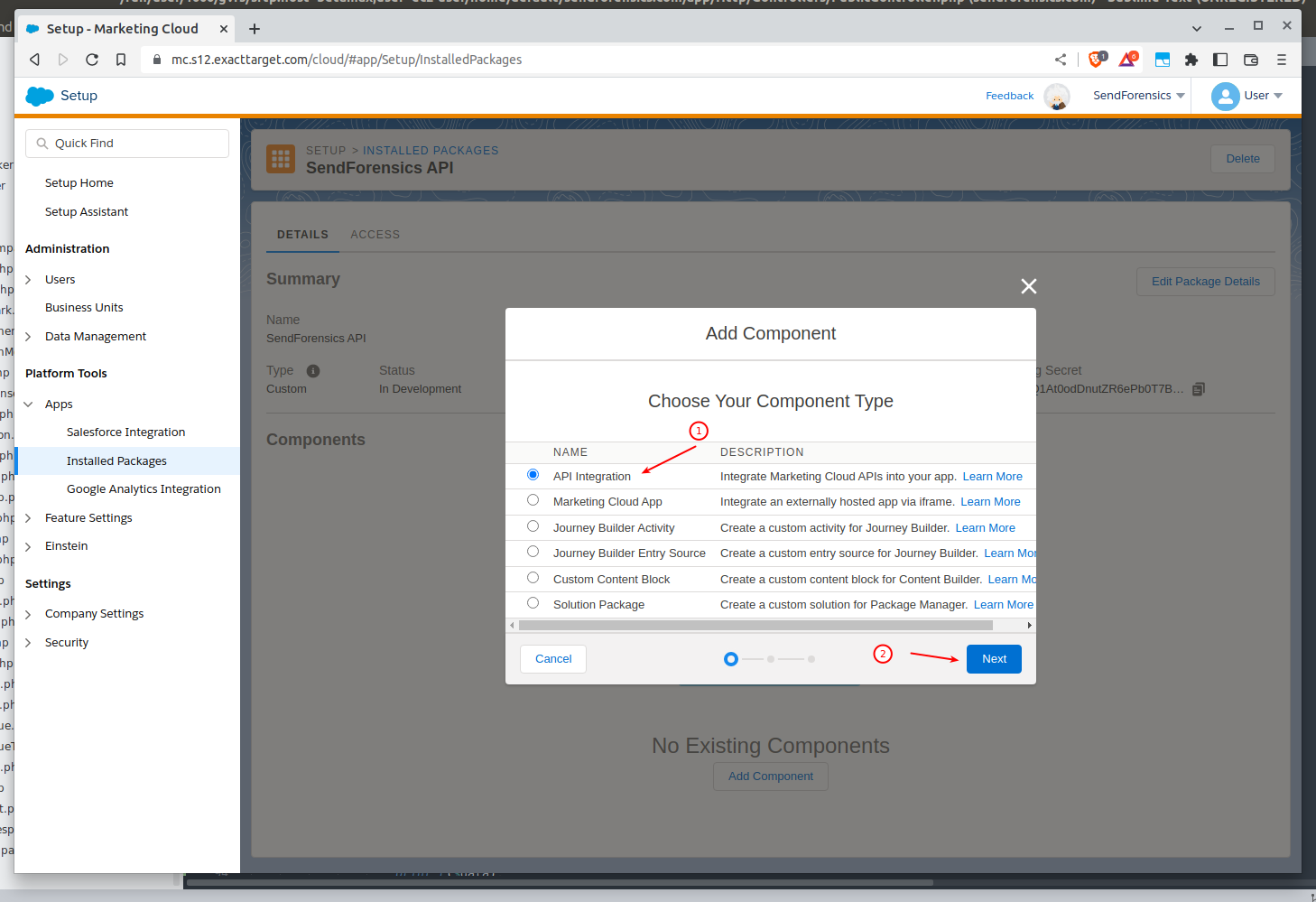Close the Setup - Marketing Cloud tab

224,29
